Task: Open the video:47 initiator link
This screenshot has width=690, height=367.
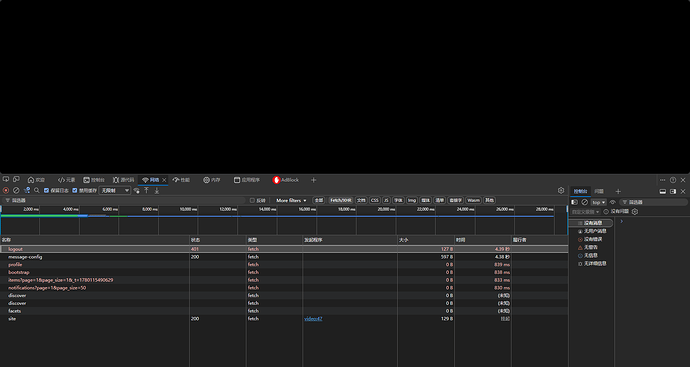Action: tap(313, 319)
